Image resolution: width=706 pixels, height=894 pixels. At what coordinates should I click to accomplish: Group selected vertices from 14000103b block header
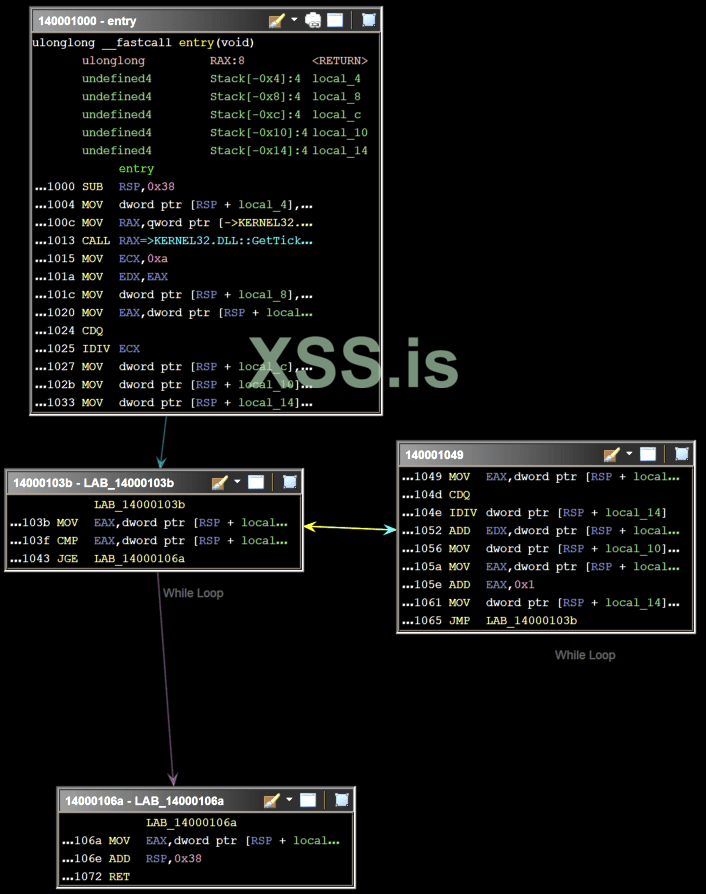[x=256, y=482]
